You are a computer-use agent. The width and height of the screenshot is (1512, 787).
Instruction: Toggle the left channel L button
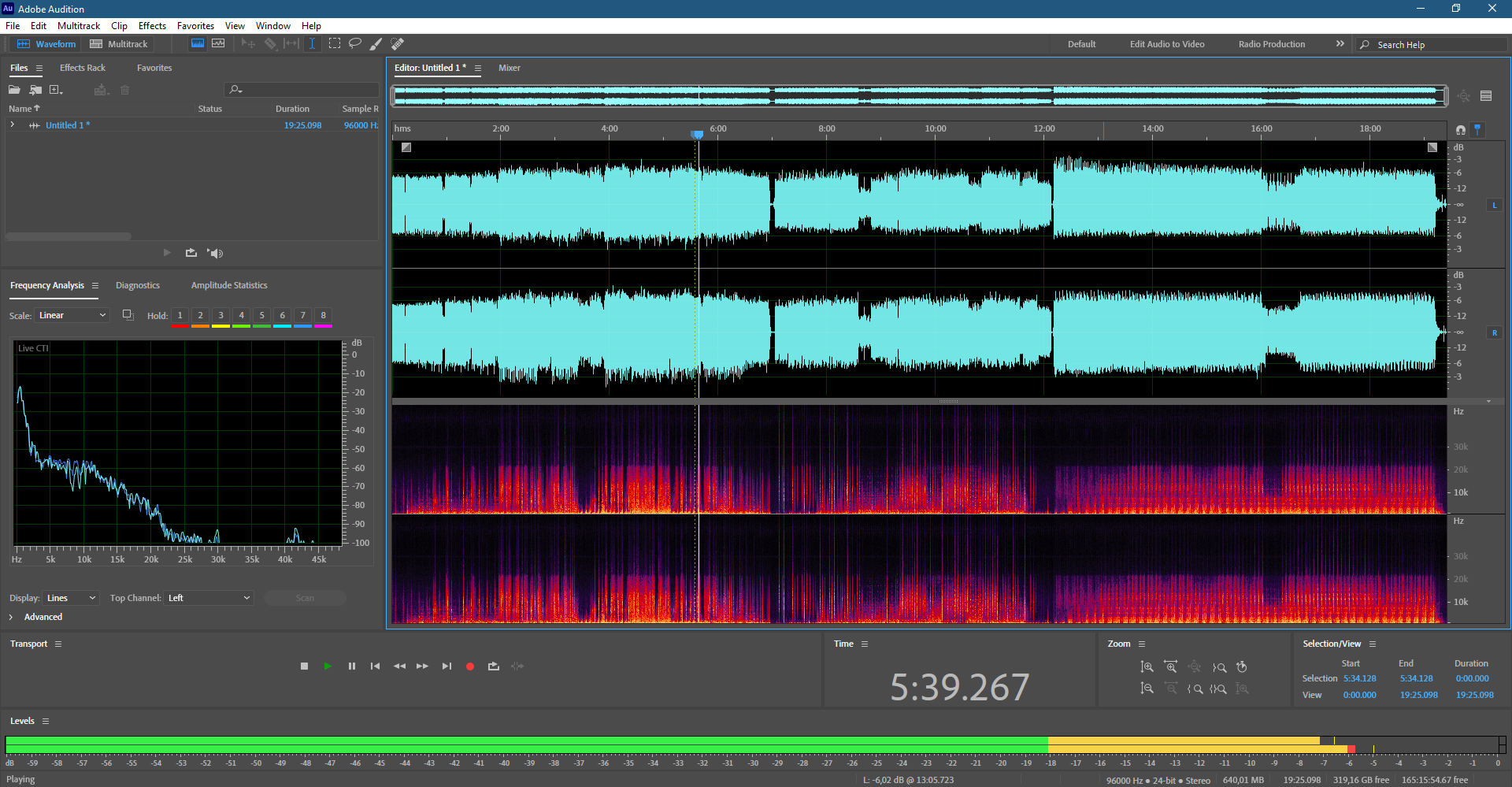point(1494,205)
